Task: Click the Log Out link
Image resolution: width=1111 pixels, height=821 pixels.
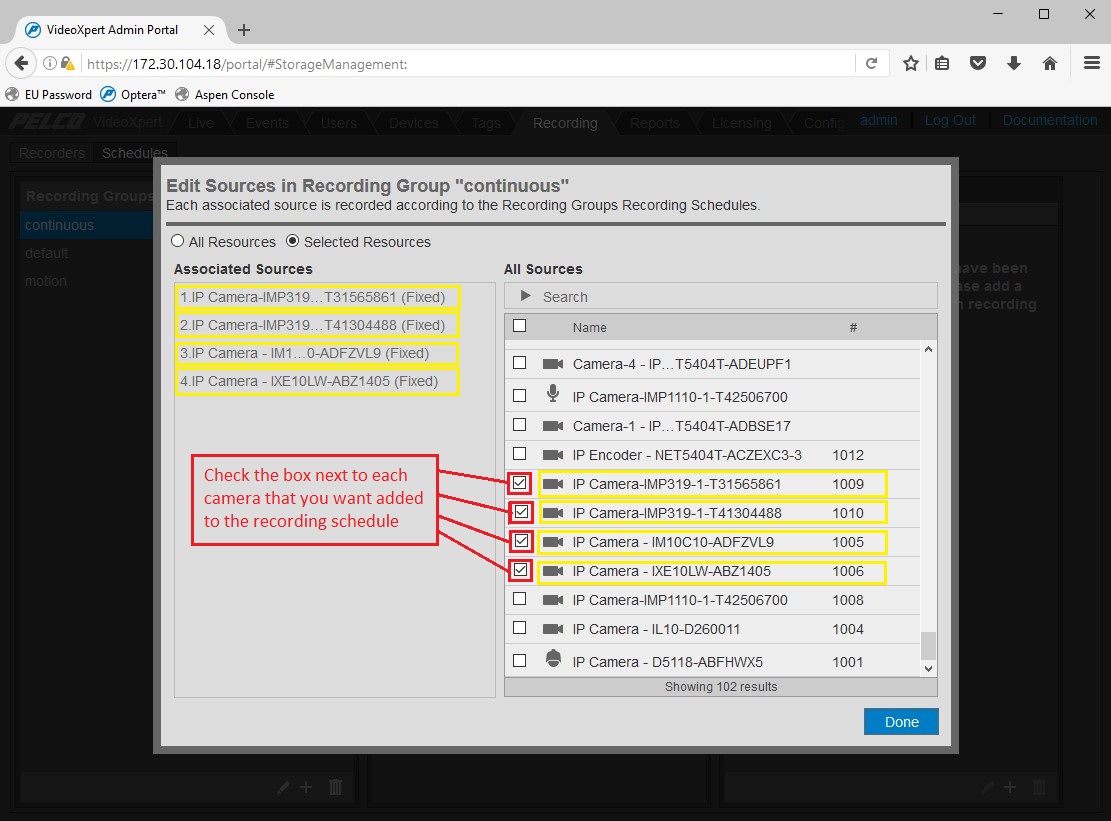Action: pyautogui.click(x=950, y=119)
